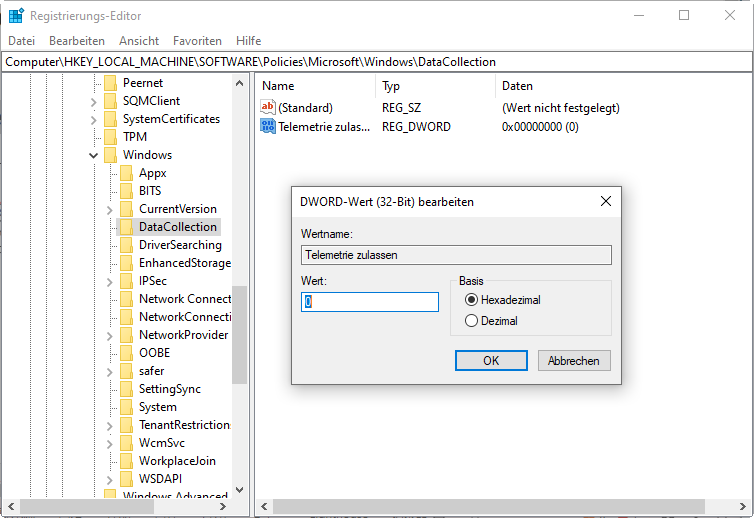Collapse the Windows tree node
The image size is (754, 518).
tap(93, 155)
